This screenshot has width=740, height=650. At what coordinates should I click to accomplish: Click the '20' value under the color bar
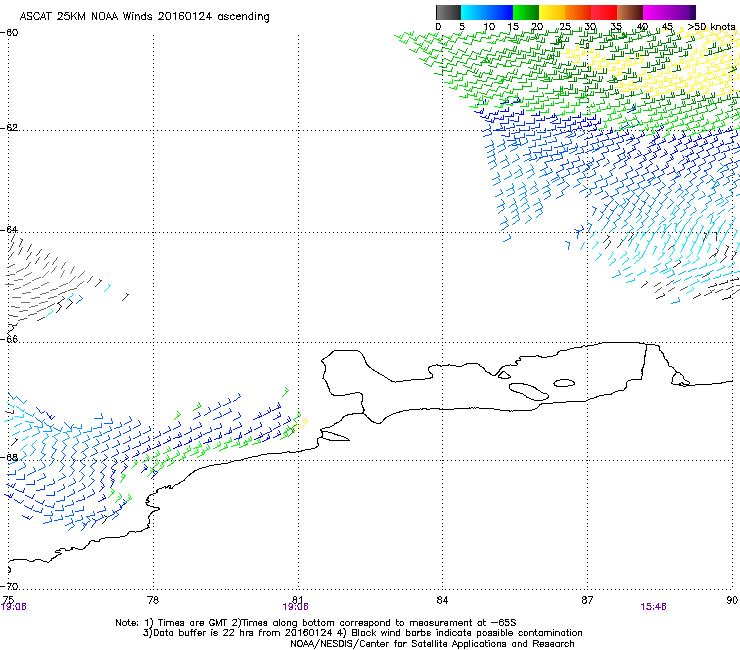pyautogui.click(x=538, y=27)
